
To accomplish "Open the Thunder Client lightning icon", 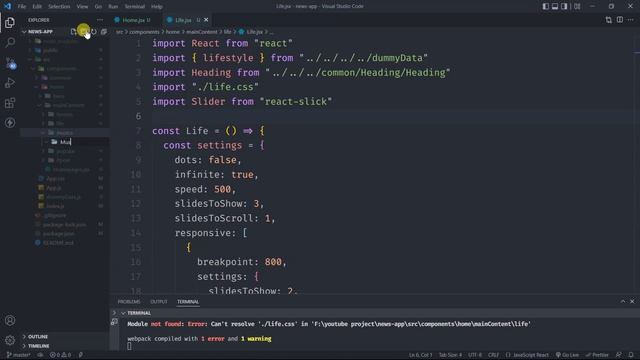I will tap(10, 122).
